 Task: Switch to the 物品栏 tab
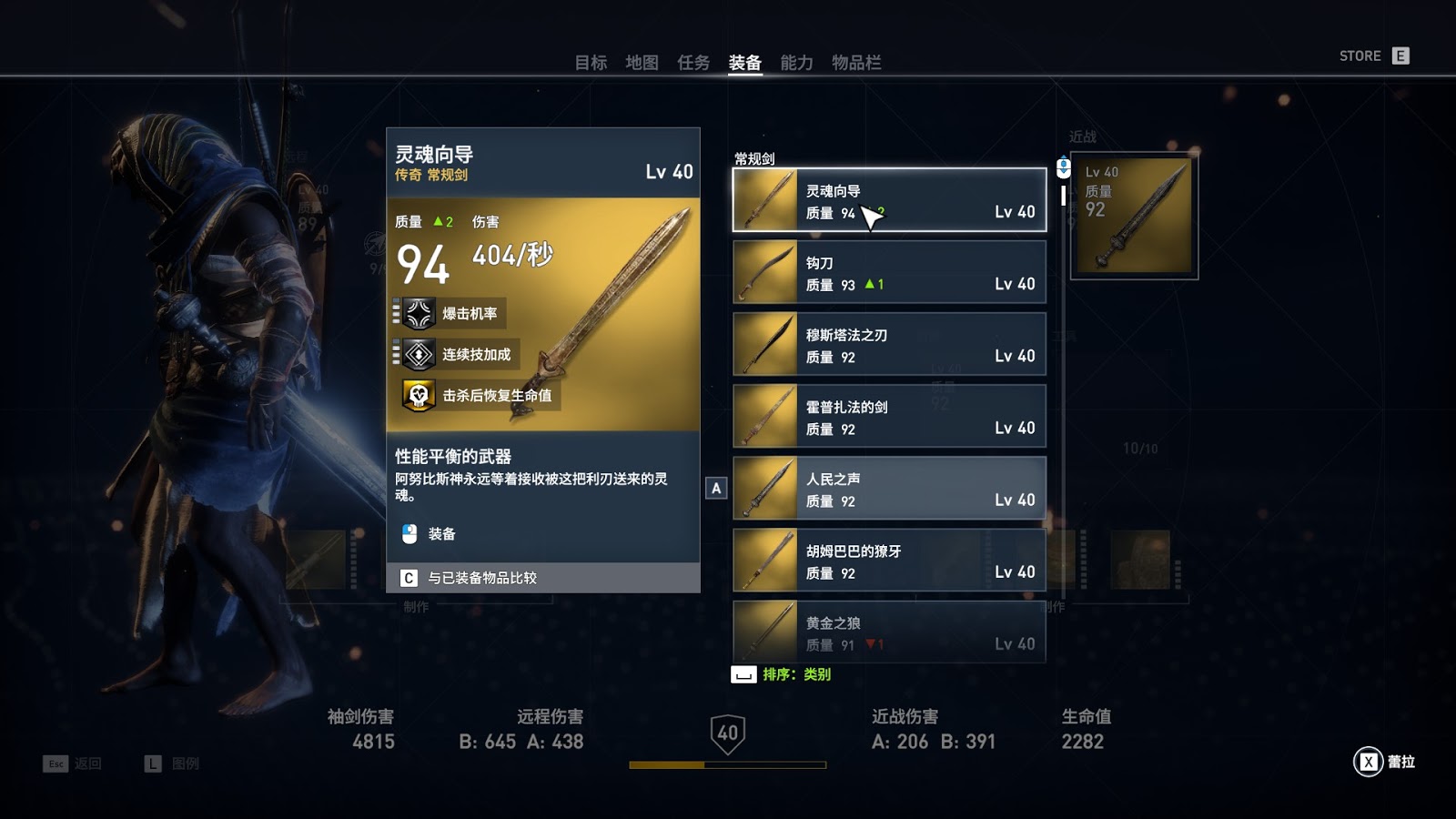(x=856, y=63)
